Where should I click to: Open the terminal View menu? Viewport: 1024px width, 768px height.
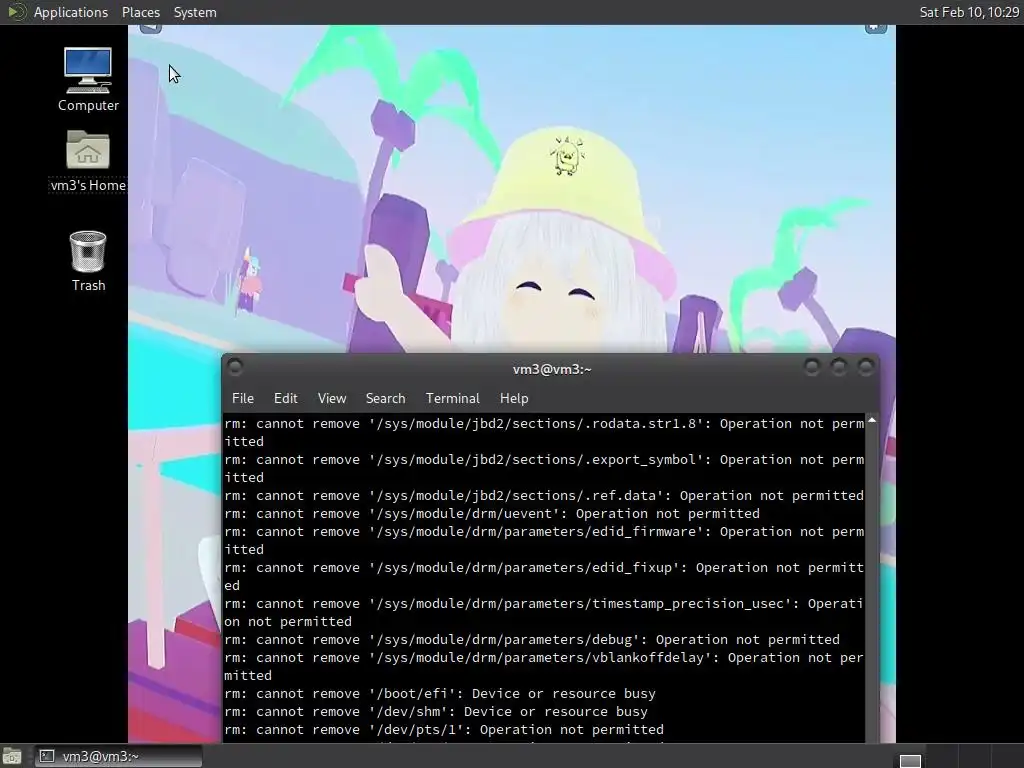click(332, 398)
